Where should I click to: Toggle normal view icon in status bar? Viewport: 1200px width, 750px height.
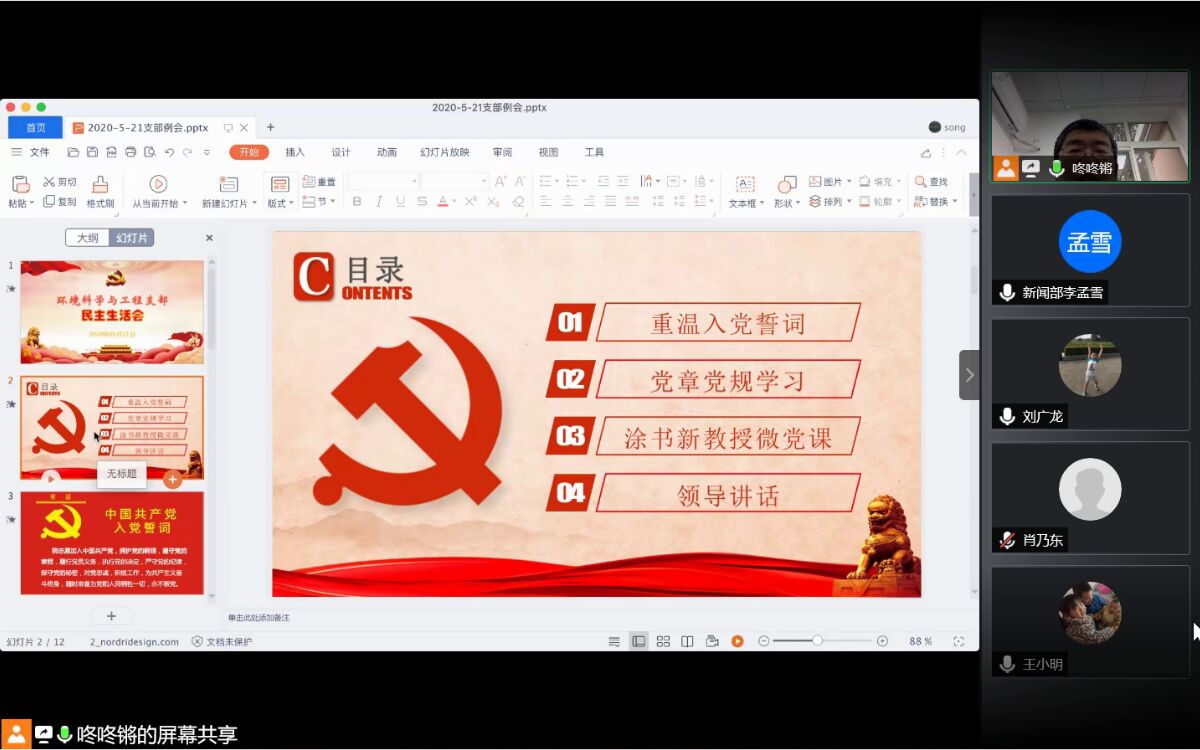(638, 641)
